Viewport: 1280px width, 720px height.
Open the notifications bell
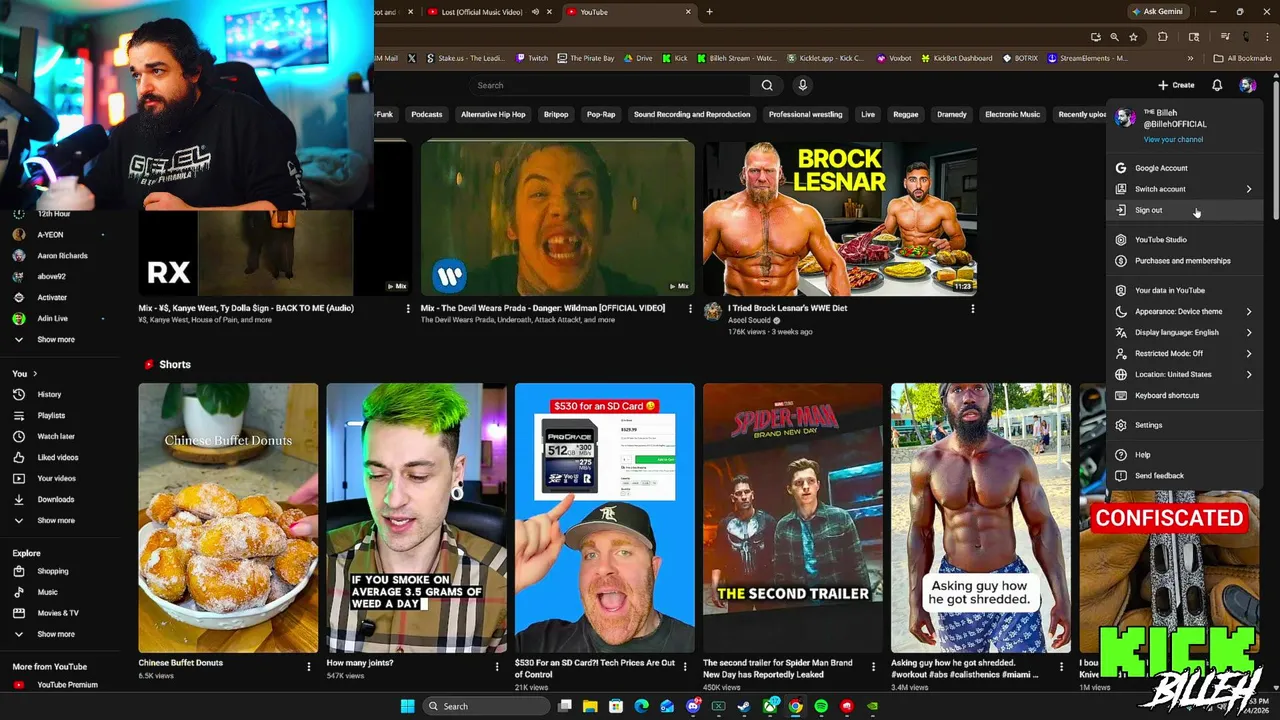[1217, 85]
